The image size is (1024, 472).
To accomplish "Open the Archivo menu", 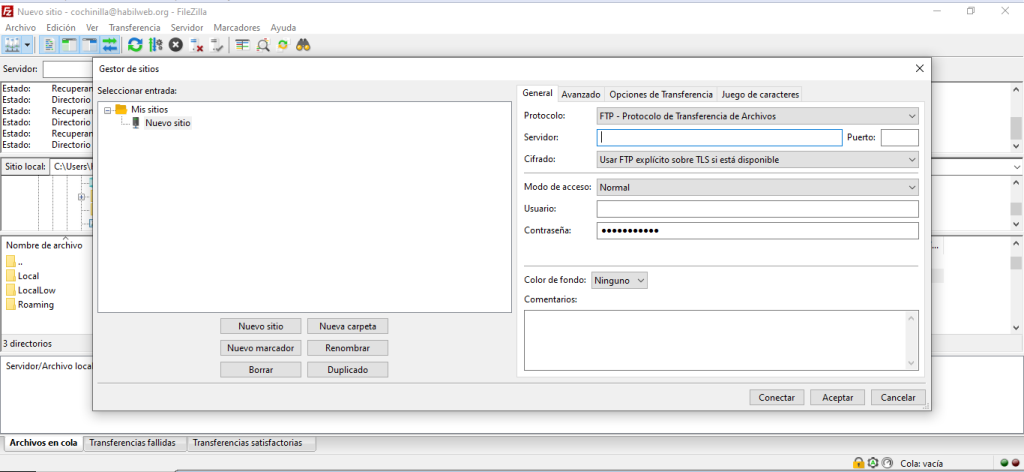I will (x=20, y=27).
